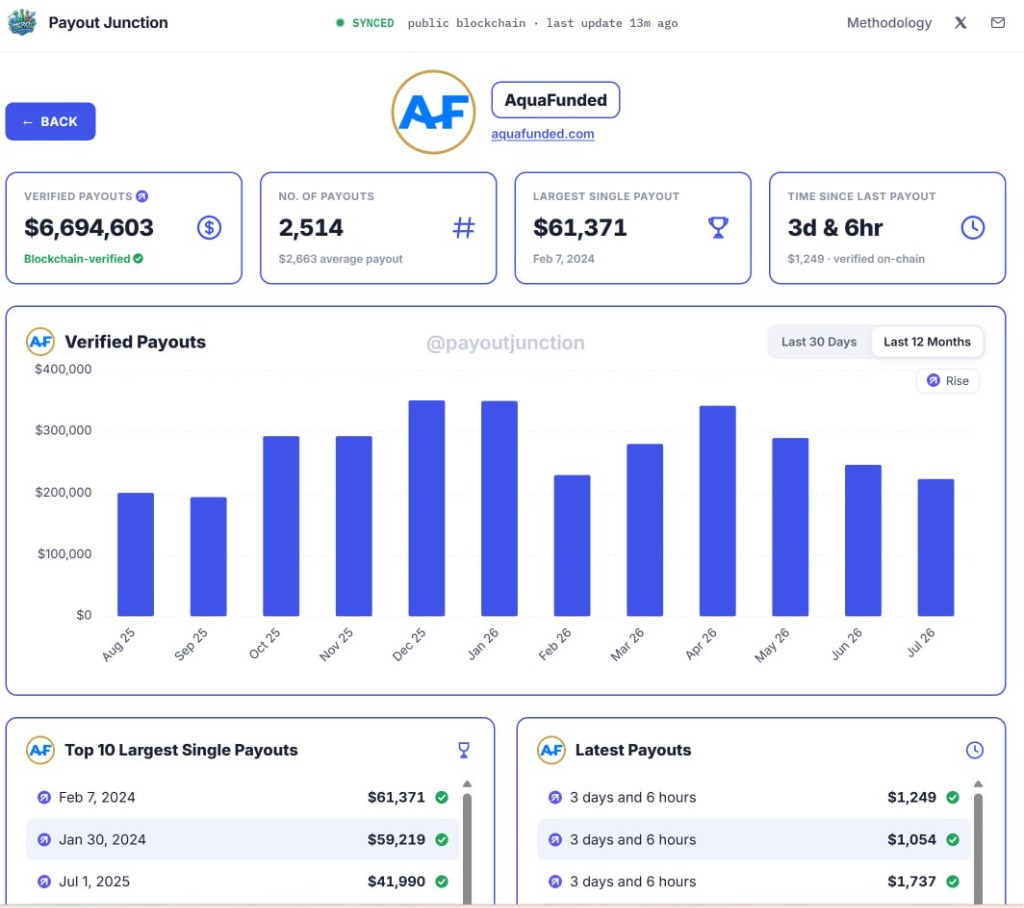Toggle the Rise legend item on chart
The width and height of the screenshot is (1024, 908).
tap(948, 381)
